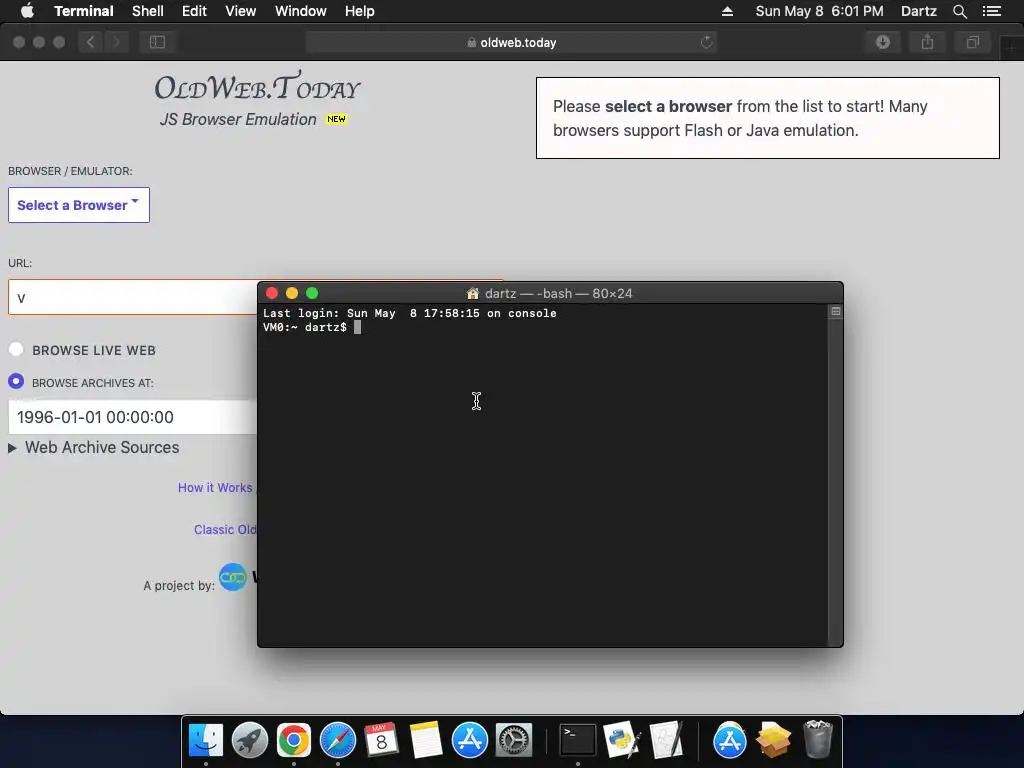
Task: Open Terminal icon in the Dock
Action: tap(578, 741)
